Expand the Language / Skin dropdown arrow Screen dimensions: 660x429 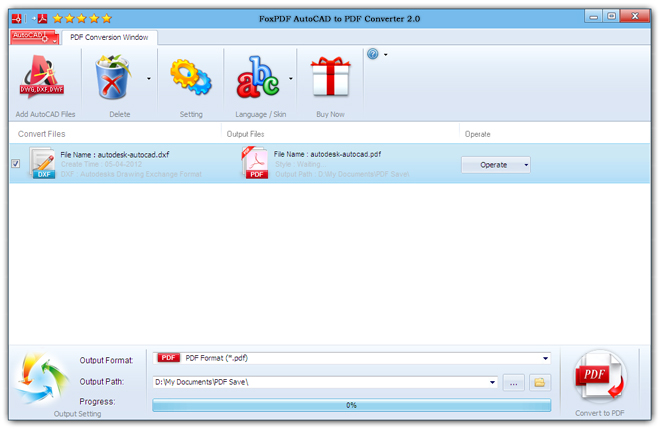click(291, 78)
